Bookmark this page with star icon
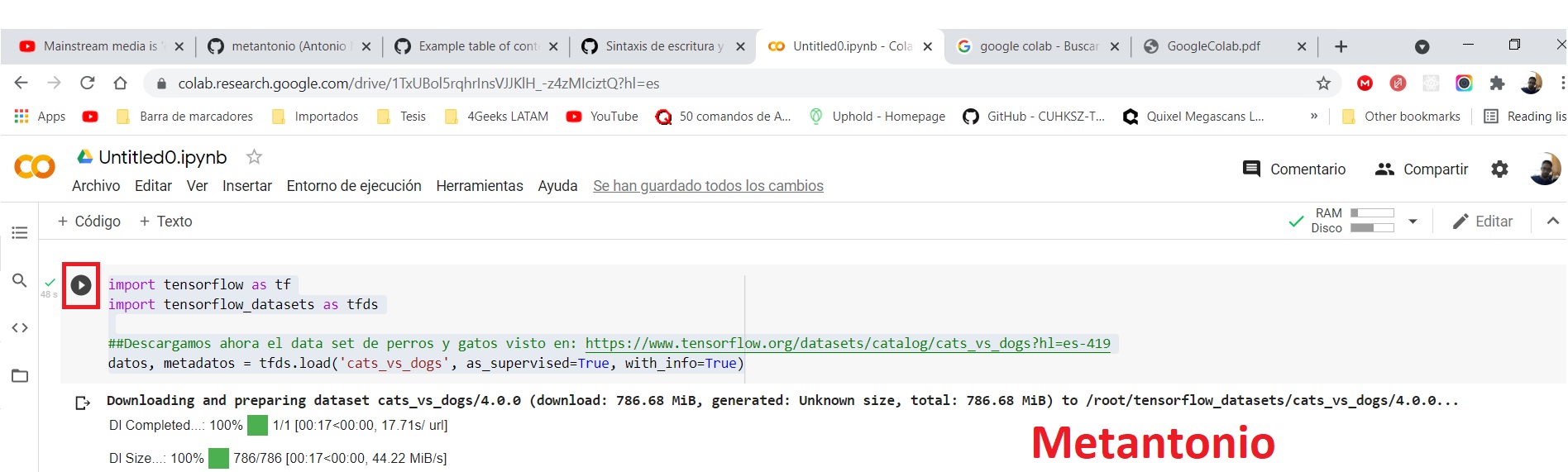 (1323, 83)
